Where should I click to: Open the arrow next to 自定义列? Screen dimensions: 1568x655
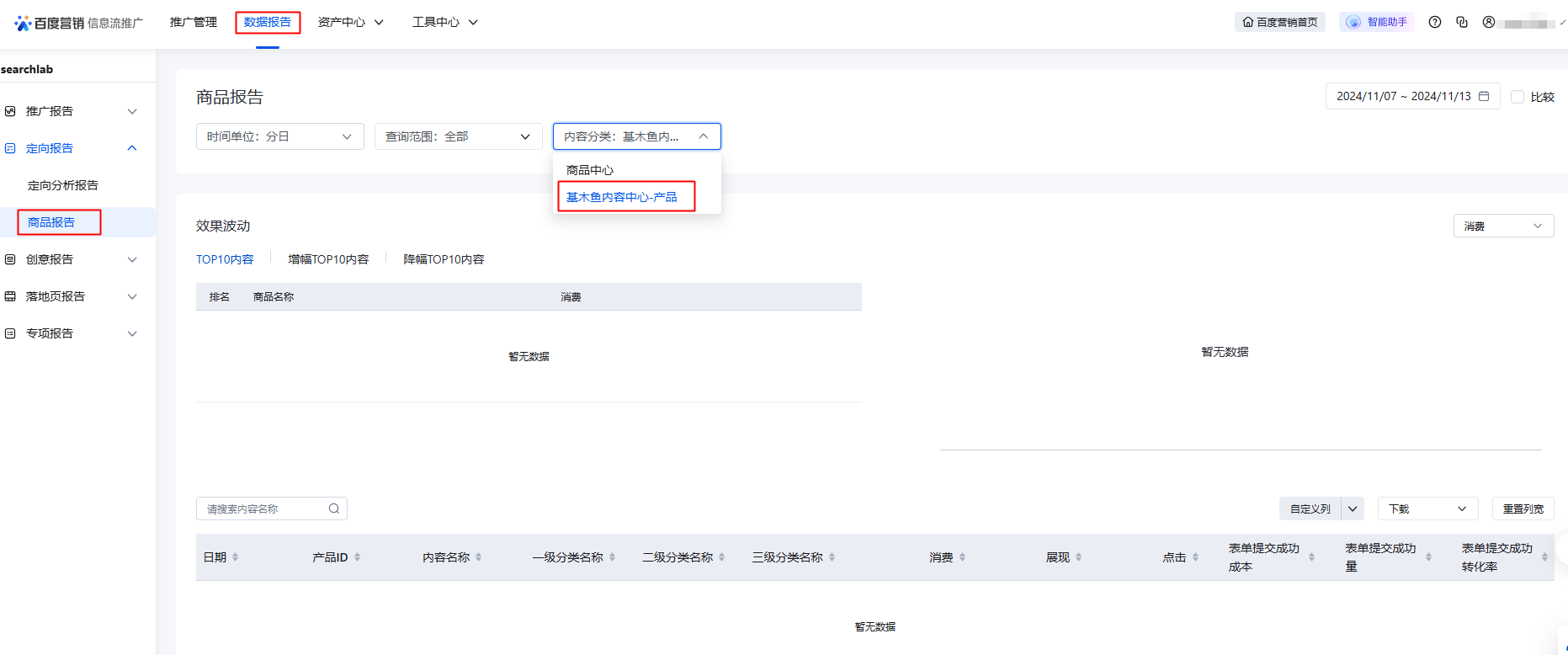pos(1353,509)
